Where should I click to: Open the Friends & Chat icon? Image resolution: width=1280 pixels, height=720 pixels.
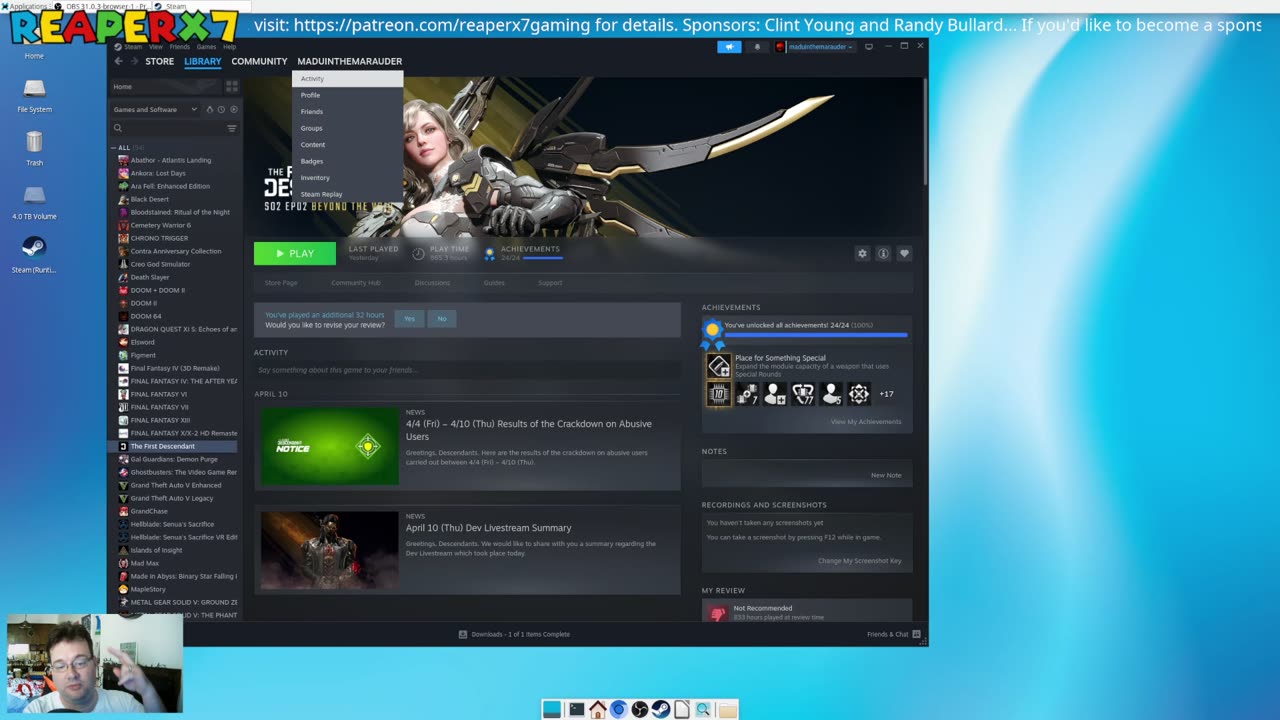click(916, 634)
